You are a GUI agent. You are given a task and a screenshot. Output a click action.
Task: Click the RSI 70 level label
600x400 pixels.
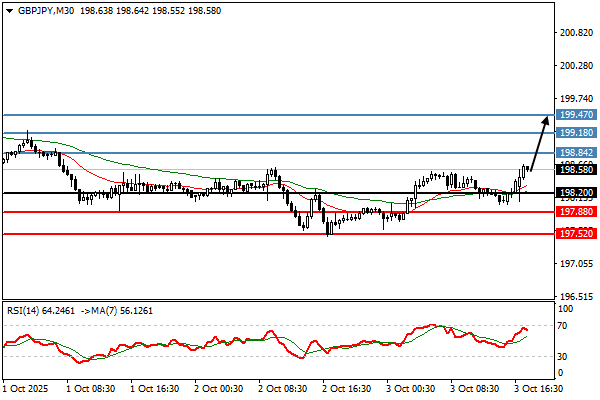[x=564, y=326]
